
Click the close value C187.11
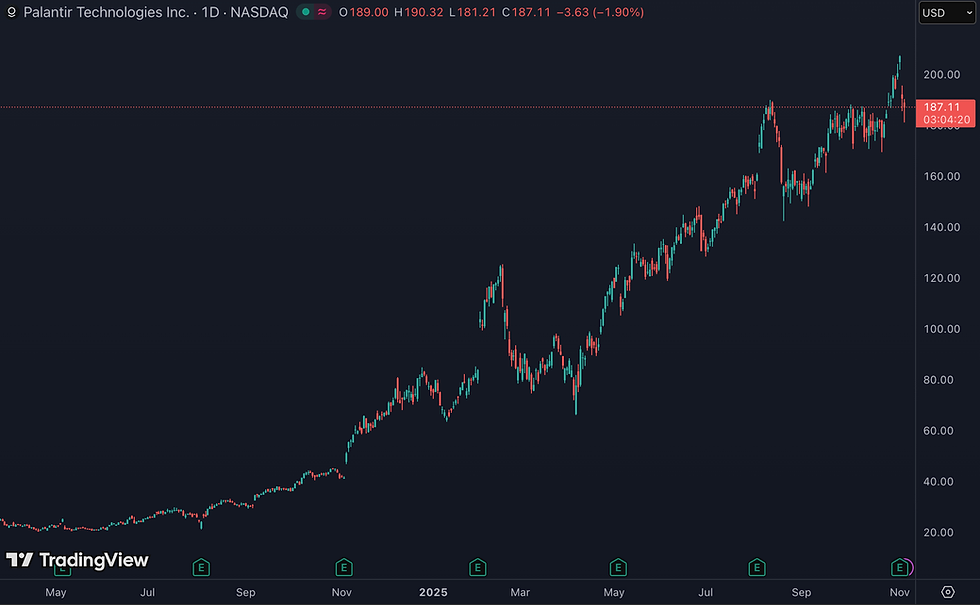(x=526, y=12)
